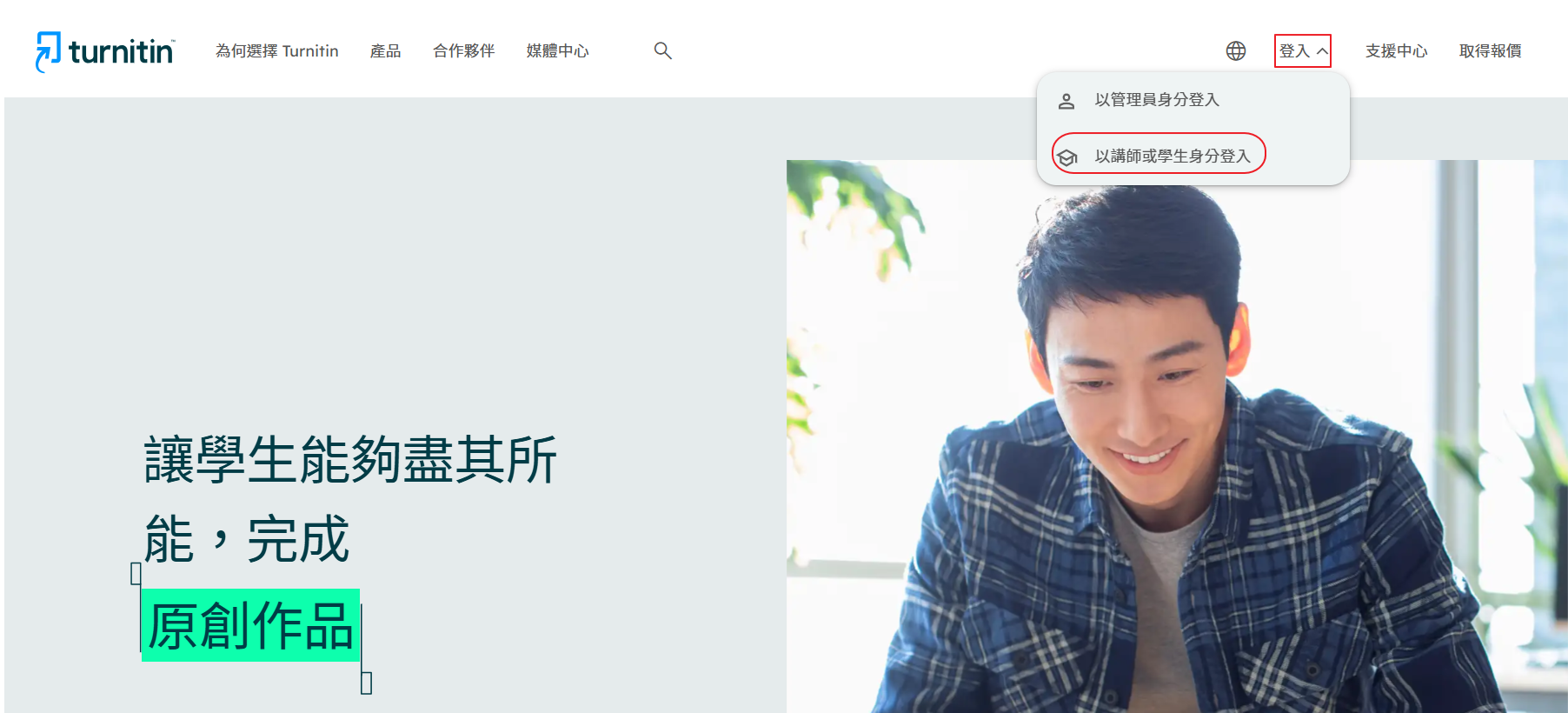Click the green highlighted 原創作品 text
Viewport: 1568px width, 713px height.
coord(250,625)
